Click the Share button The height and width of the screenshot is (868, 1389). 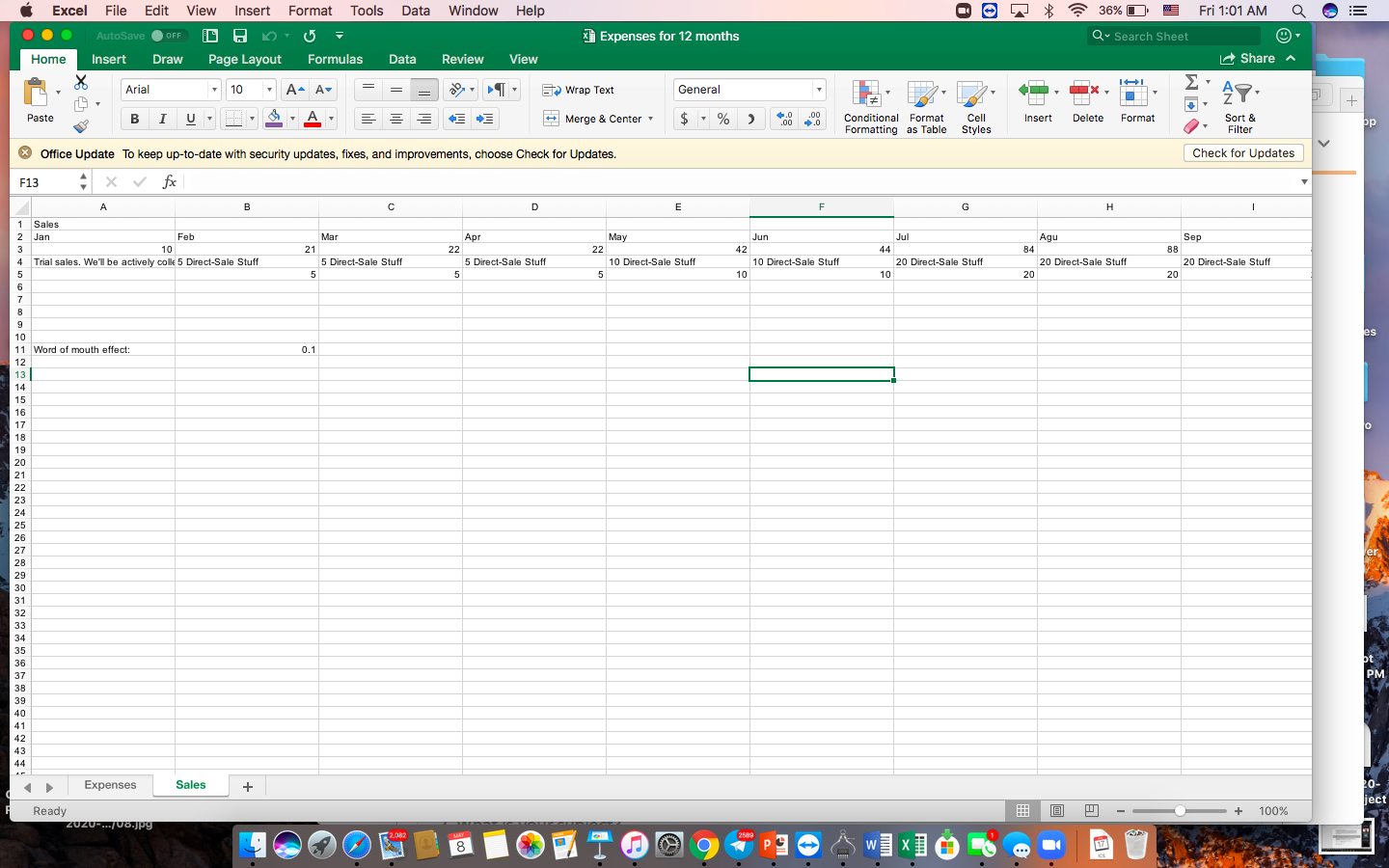[x=1250, y=59]
